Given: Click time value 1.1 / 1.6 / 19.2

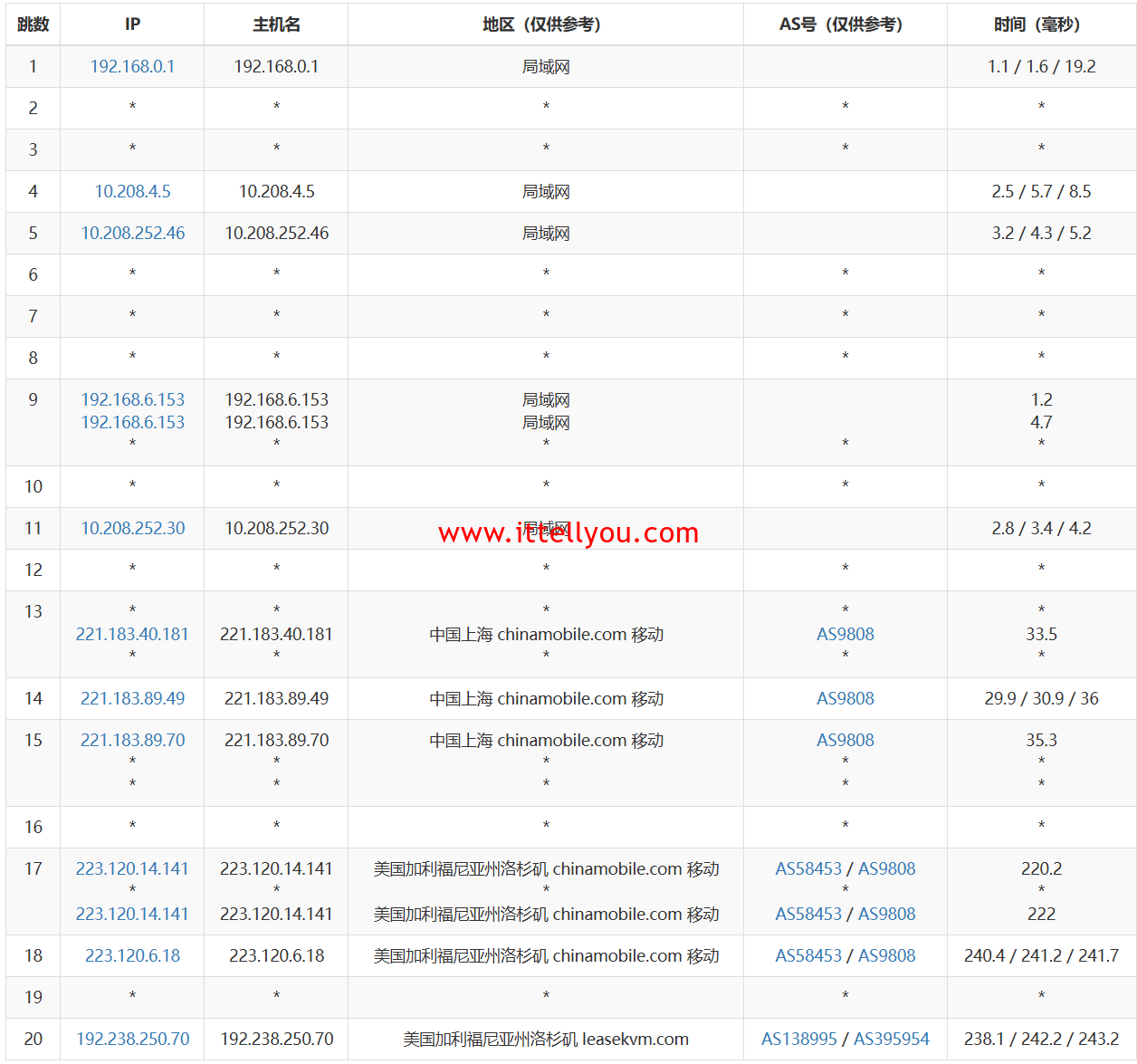Looking at the screenshot, I should pos(1041,66).
